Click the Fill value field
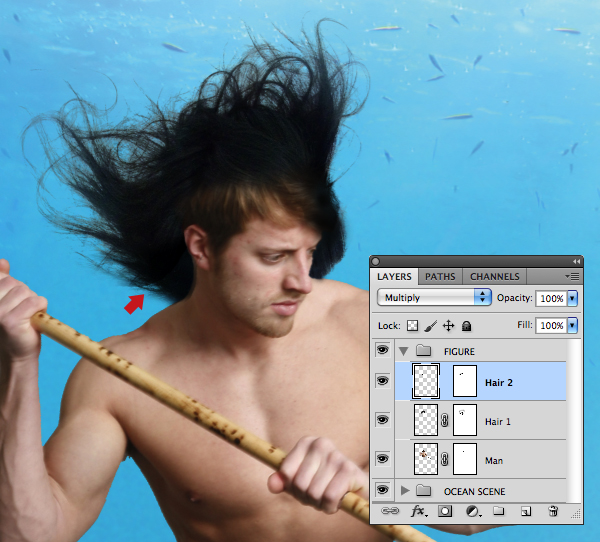600x542 pixels. pos(551,325)
